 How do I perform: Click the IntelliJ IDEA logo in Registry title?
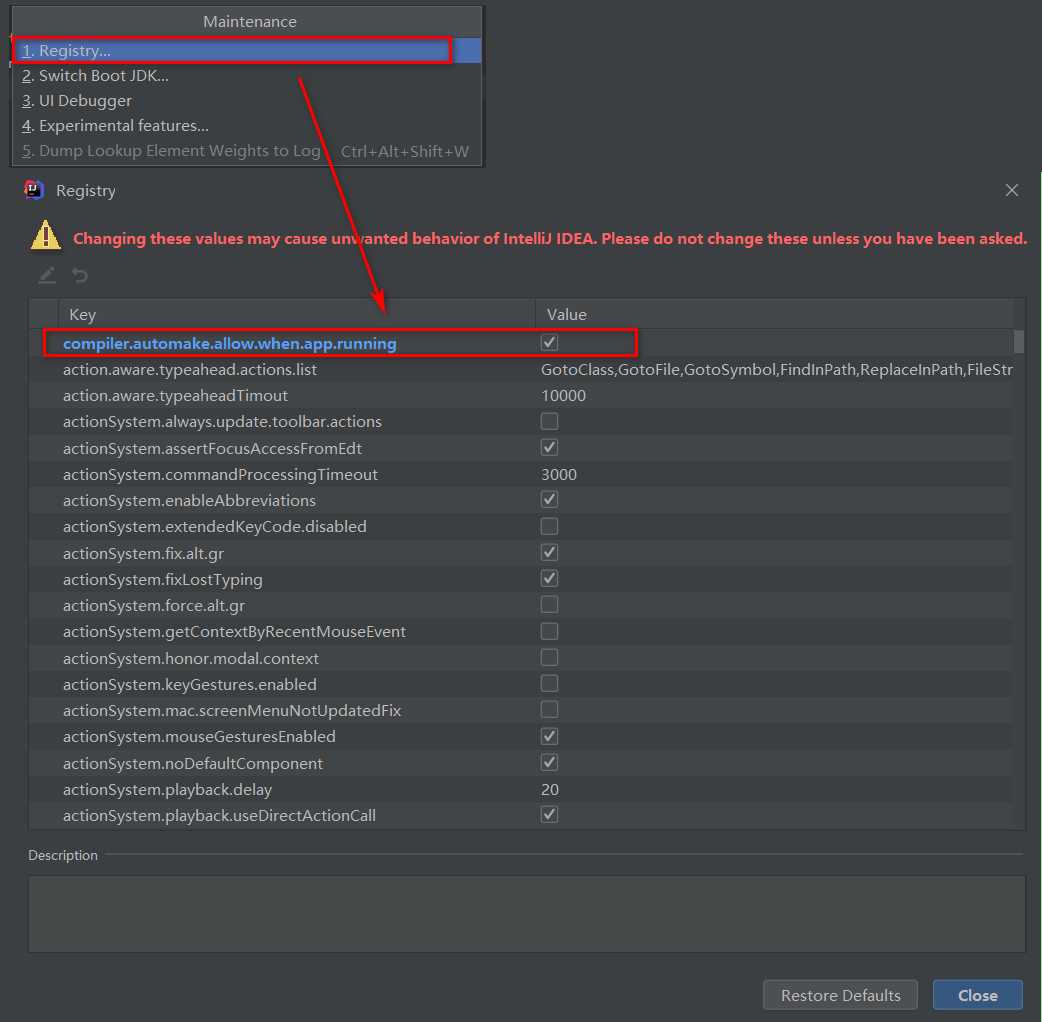coord(34,190)
